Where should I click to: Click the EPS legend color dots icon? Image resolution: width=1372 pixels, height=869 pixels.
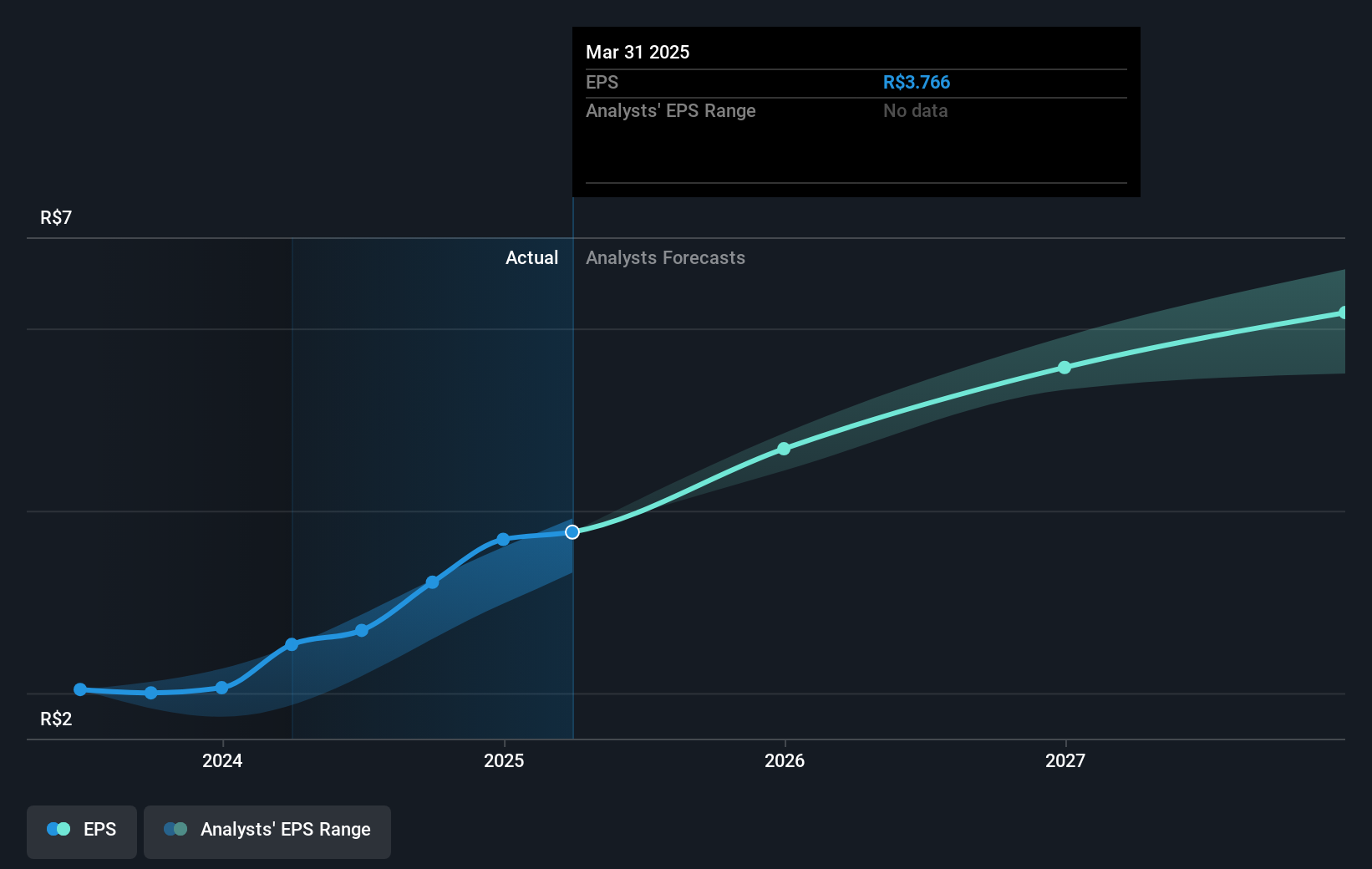point(58,829)
